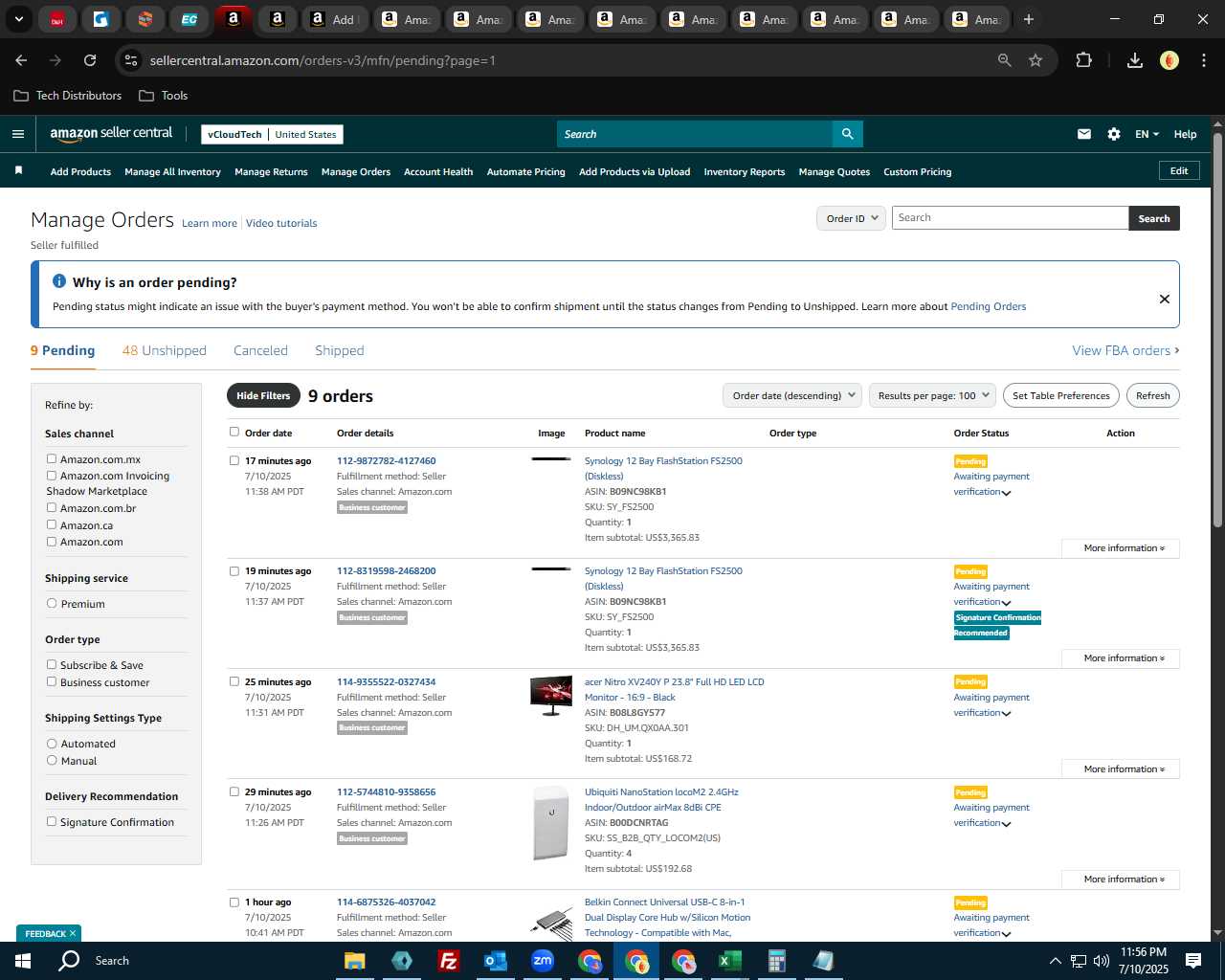The height and width of the screenshot is (980, 1225).
Task: Open the Windows notification center icon
Action: (x=1193, y=961)
